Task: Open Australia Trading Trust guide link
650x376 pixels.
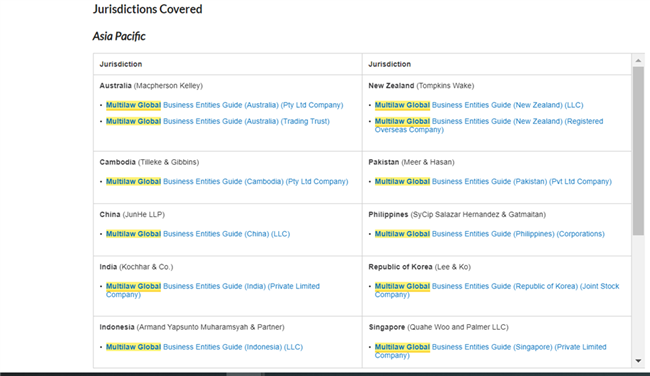Action: (x=218, y=121)
